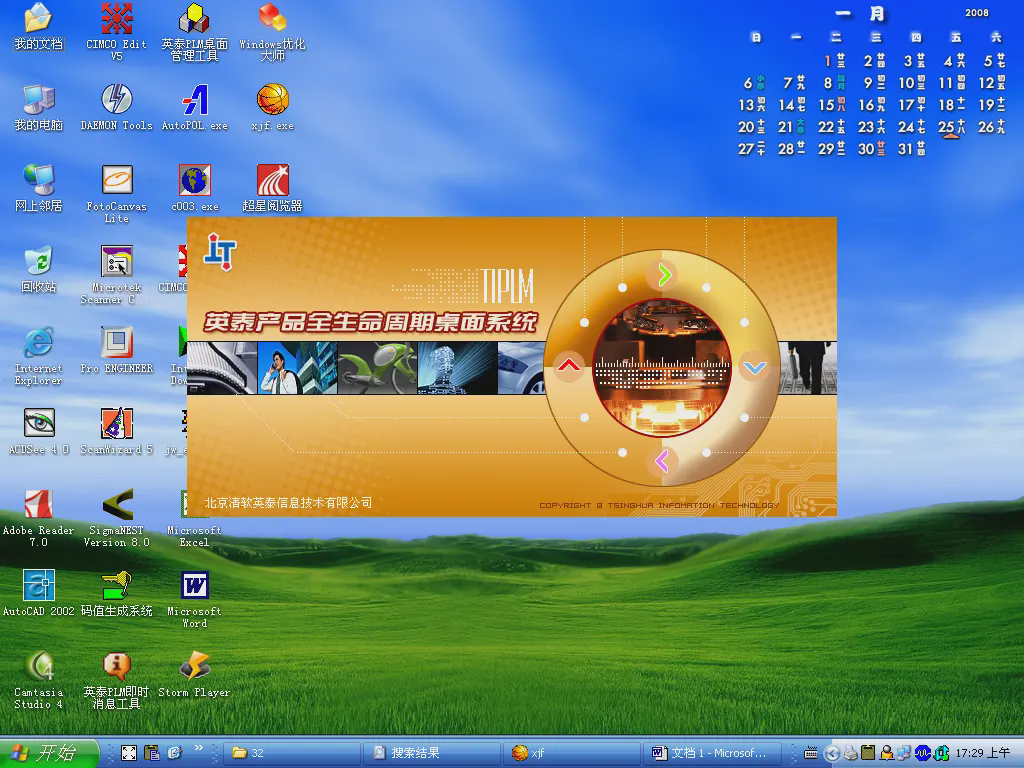Screen dimensions: 1024x768
Task: Launch DAEMON Tools from the desktop
Action: (116, 100)
